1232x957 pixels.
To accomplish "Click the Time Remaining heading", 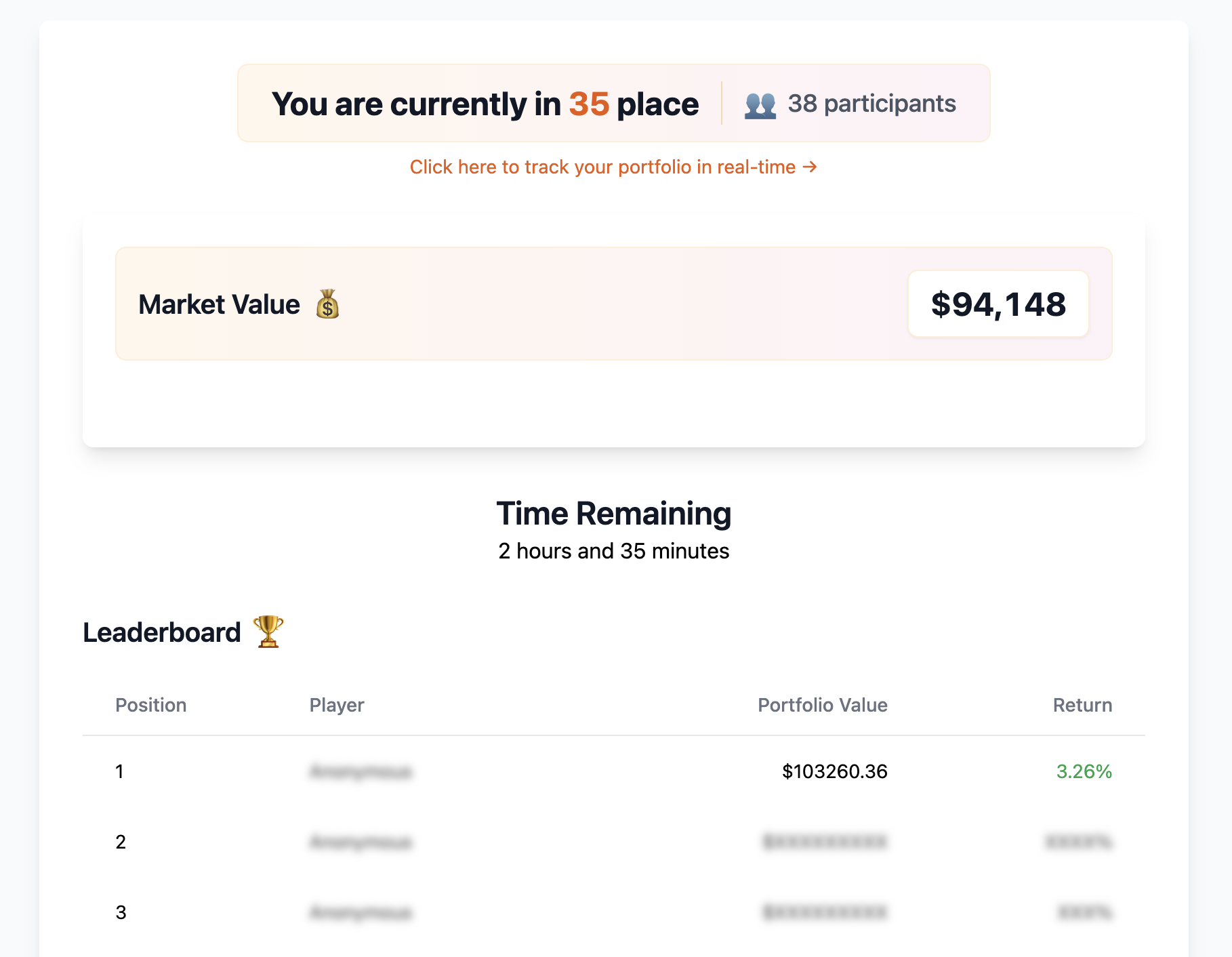I will coord(613,513).
